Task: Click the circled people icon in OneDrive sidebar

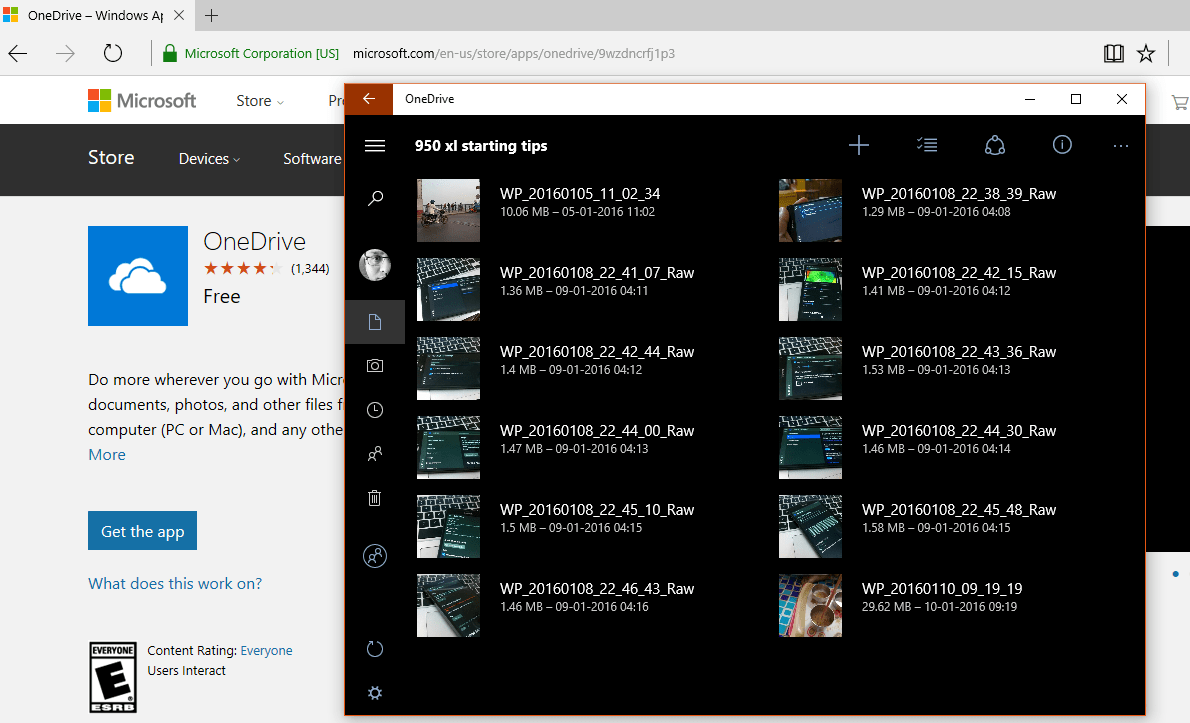Action: click(375, 556)
